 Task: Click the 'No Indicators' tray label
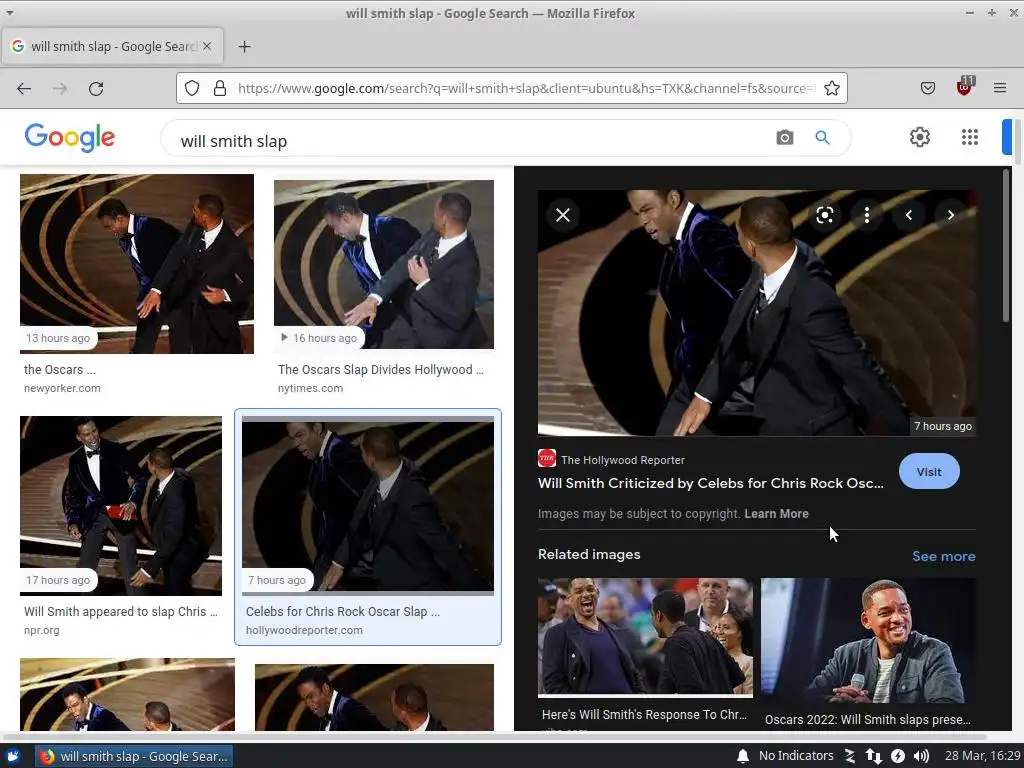tap(796, 756)
